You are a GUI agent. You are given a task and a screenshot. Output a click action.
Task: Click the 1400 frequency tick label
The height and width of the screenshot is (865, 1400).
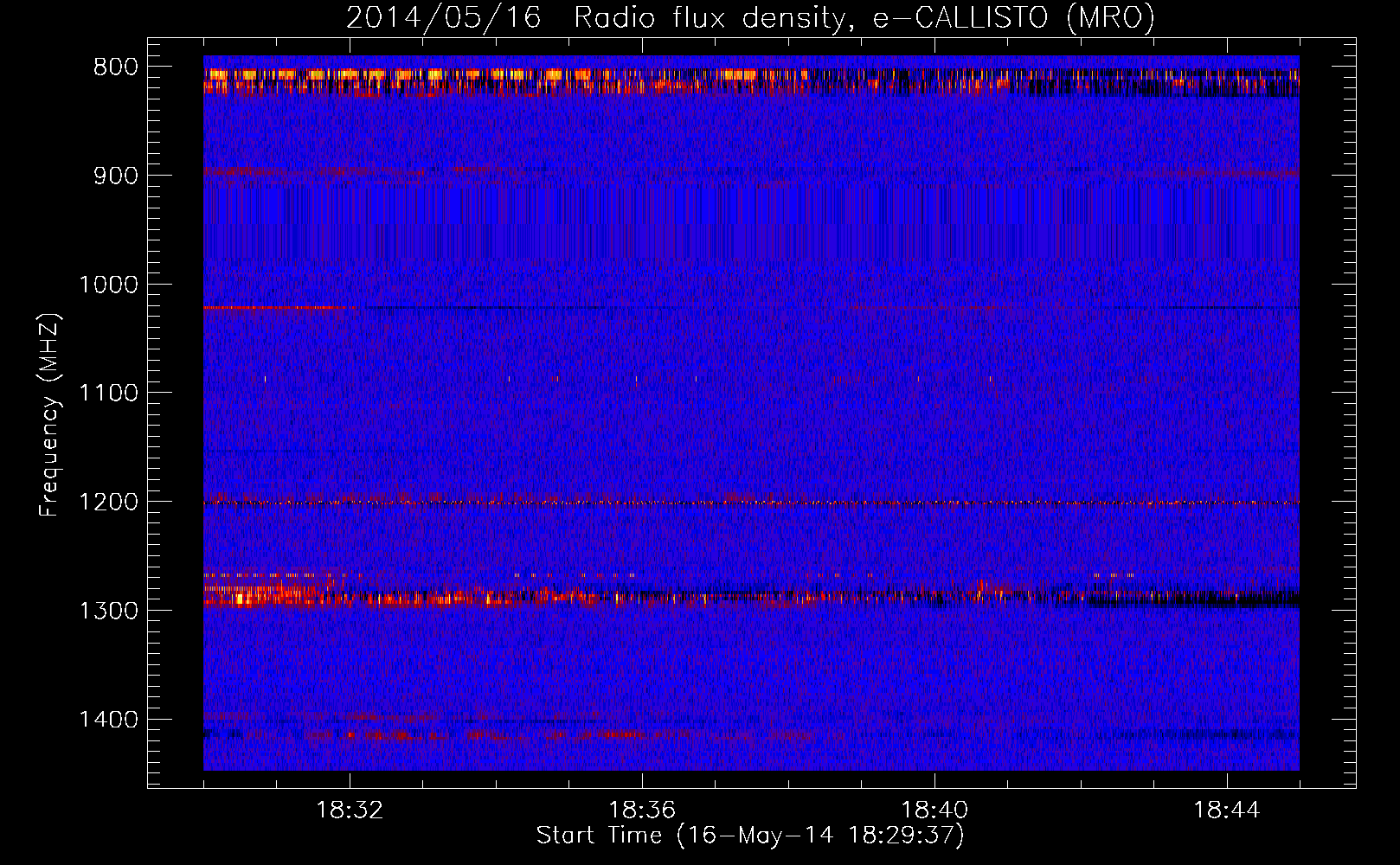(x=108, y=720)
